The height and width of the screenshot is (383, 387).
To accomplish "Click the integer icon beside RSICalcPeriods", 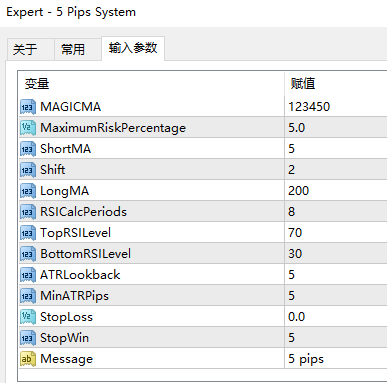I will [28, 212].
